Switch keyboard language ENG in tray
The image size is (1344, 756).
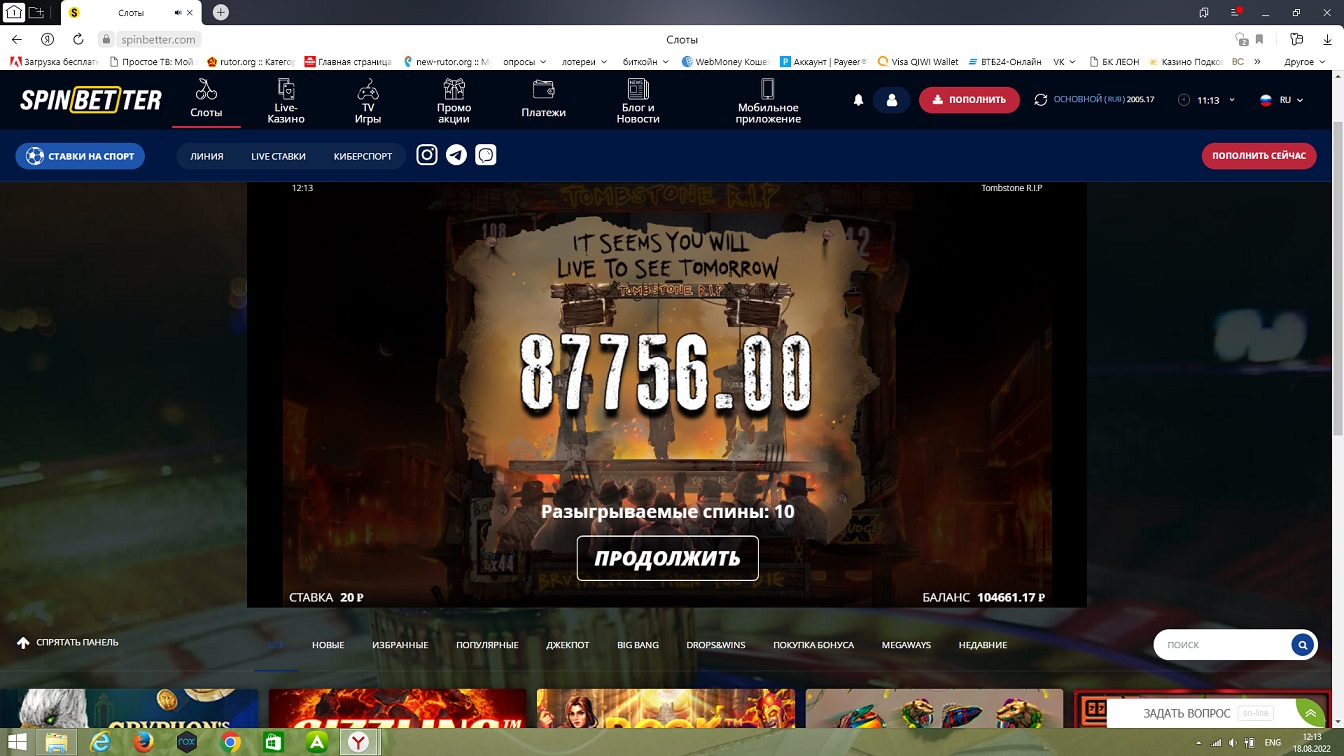pyautogui.click(x=1272, y=742)
